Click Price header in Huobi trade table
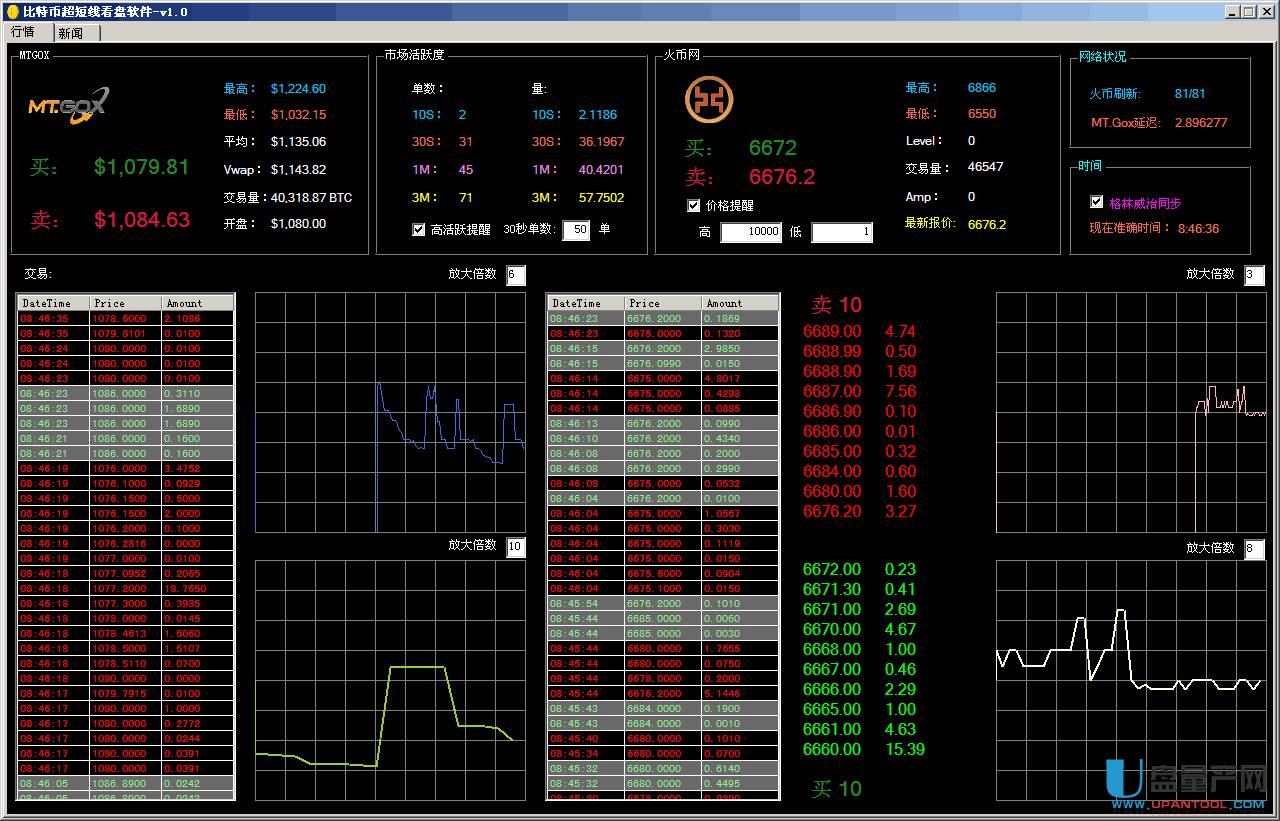The height and width of the screenshot is (821, 1280). tap(663, 303)
